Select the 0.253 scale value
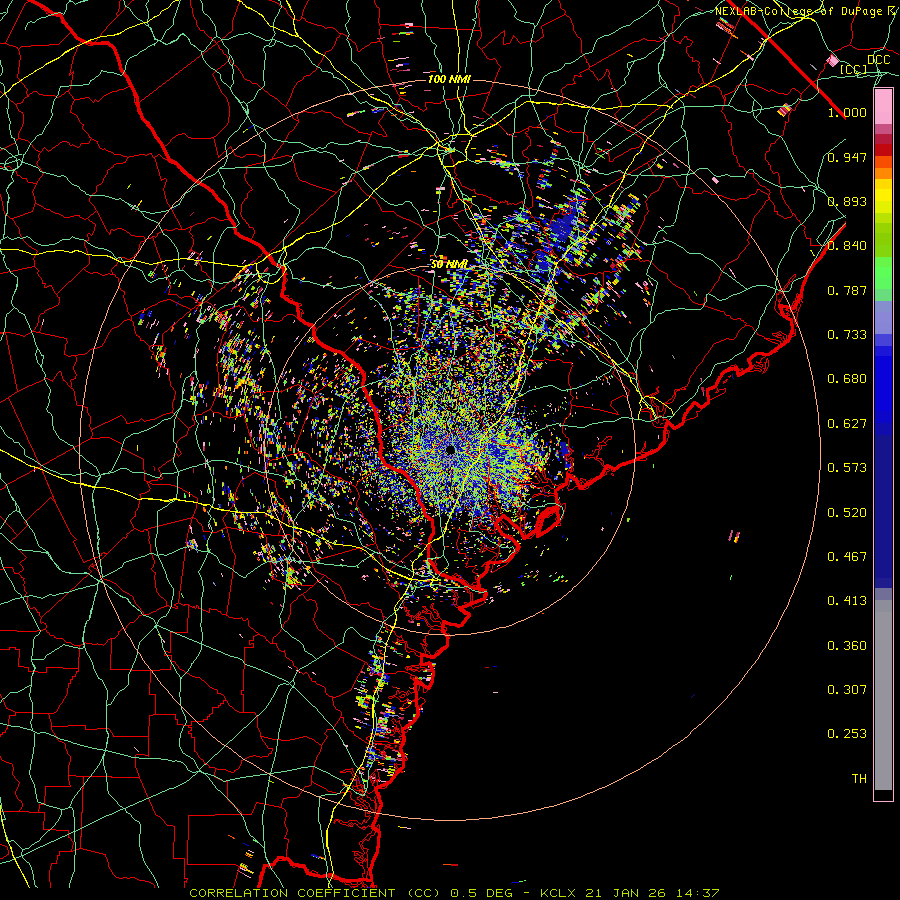This screenshot has width=900, height=900. click(847, 734)
